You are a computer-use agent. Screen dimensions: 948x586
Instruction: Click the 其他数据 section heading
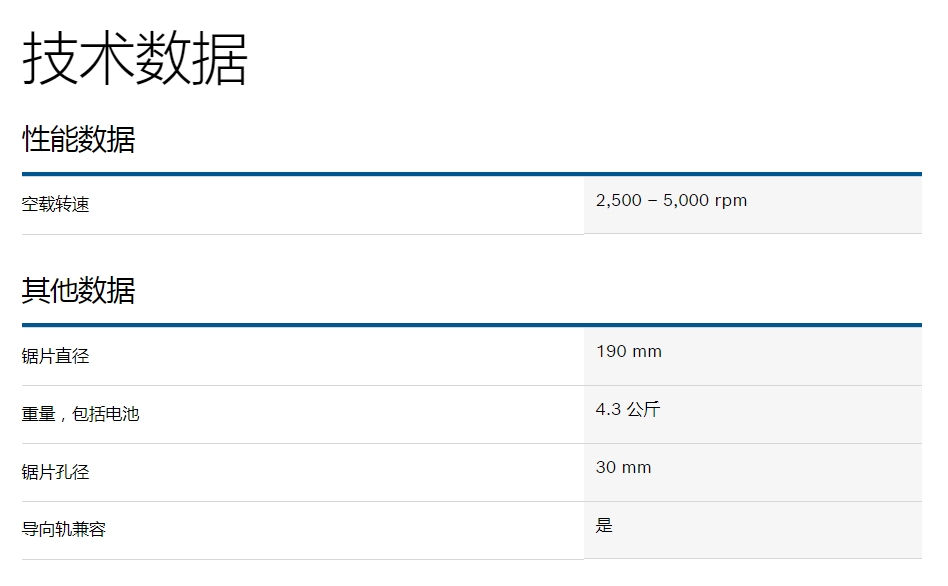(78, 291)
